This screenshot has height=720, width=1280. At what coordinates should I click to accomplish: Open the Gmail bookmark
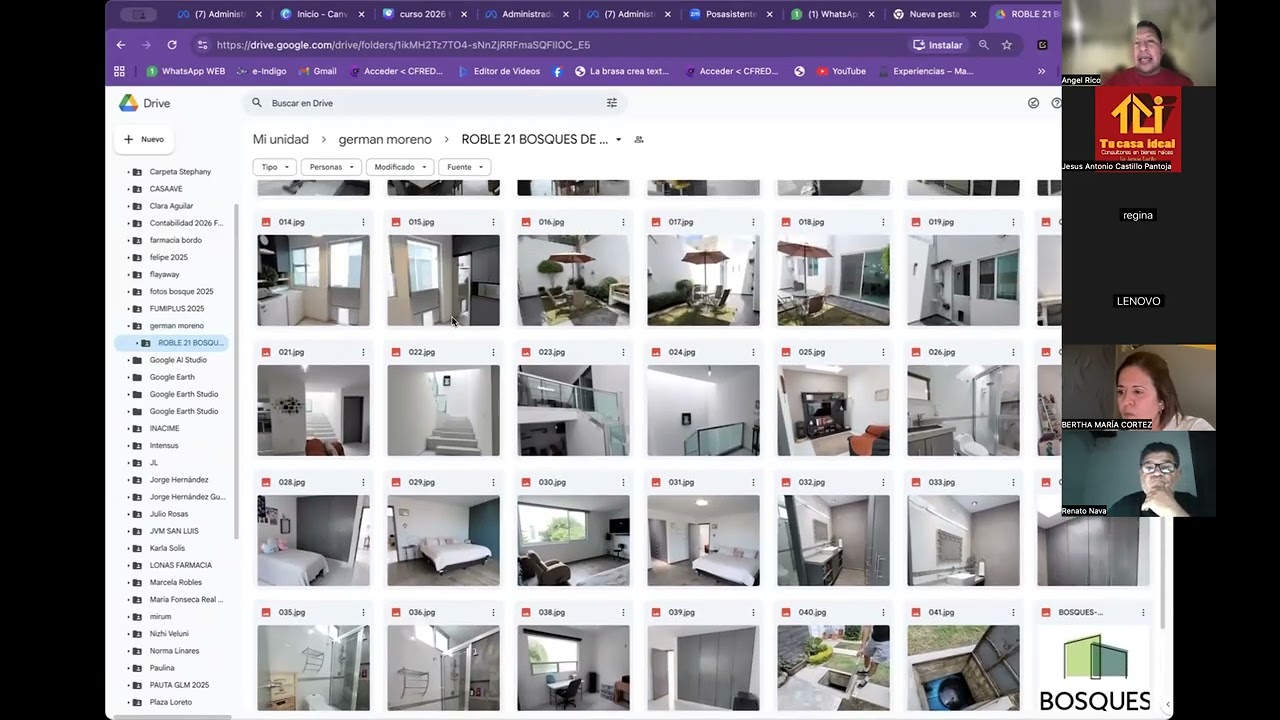click(x=316, y=71)
